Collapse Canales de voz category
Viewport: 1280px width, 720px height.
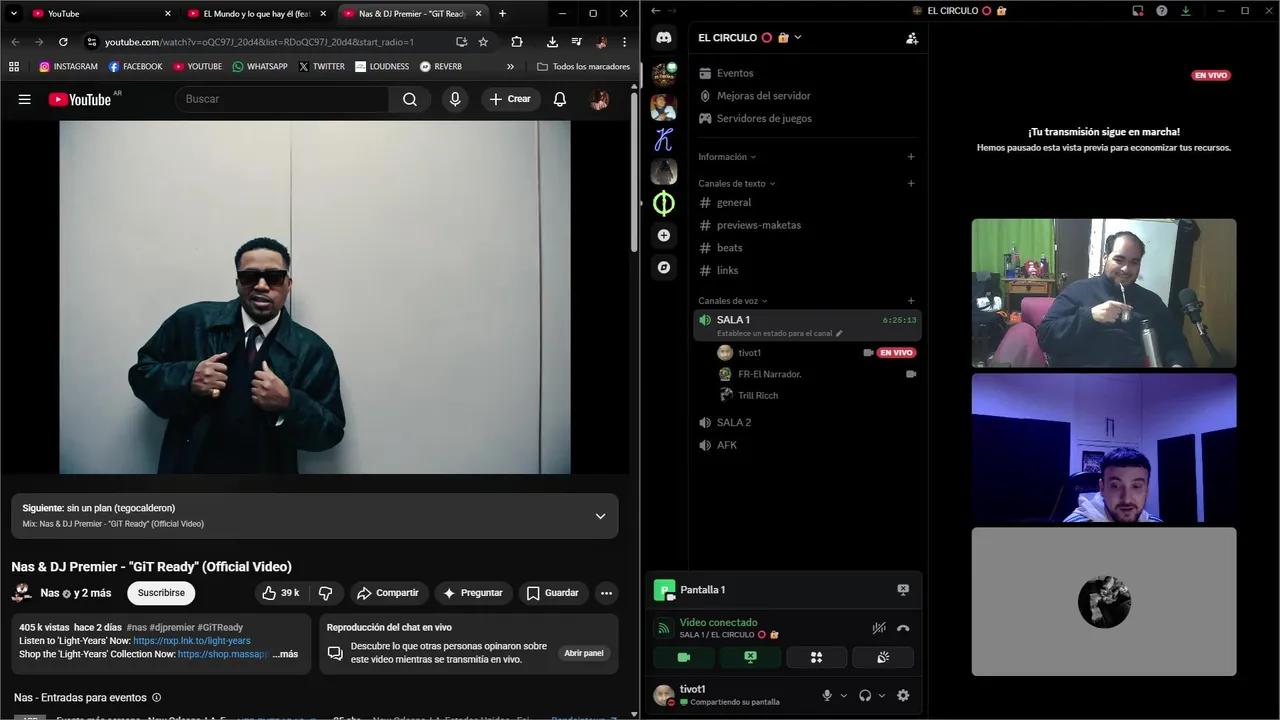point(733,301)
